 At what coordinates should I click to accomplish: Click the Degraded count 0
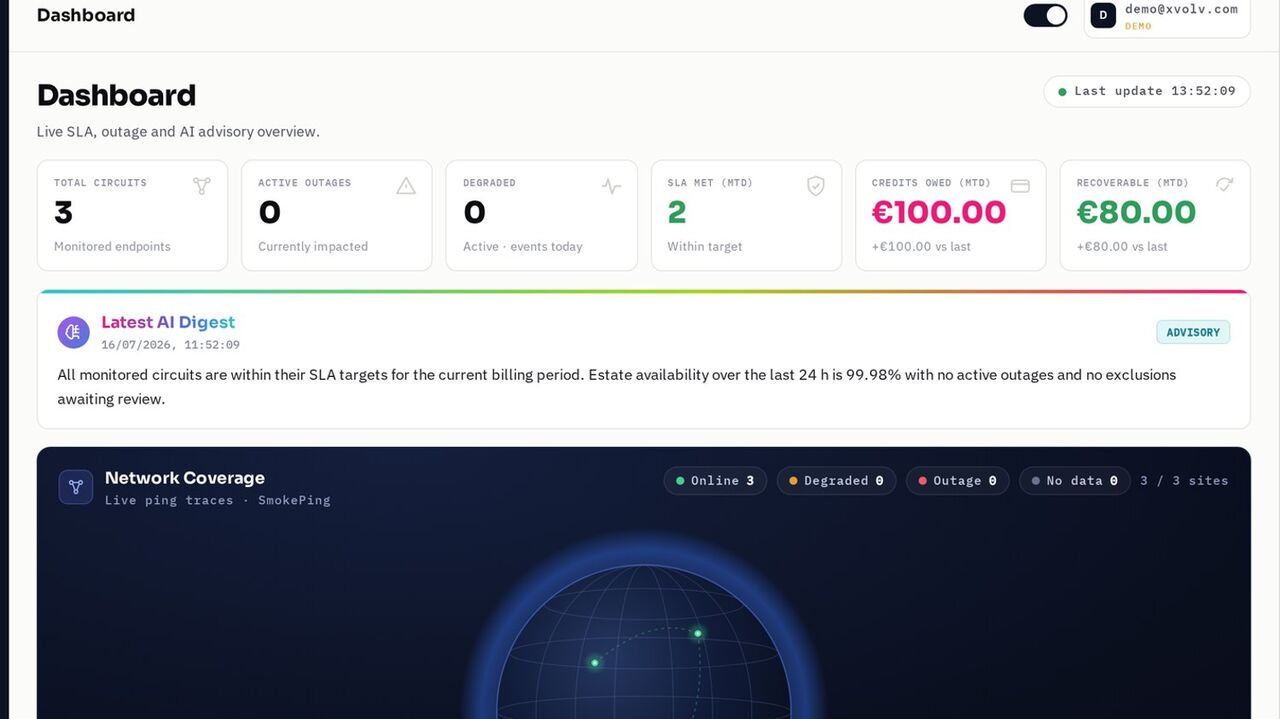coord(474,212)
